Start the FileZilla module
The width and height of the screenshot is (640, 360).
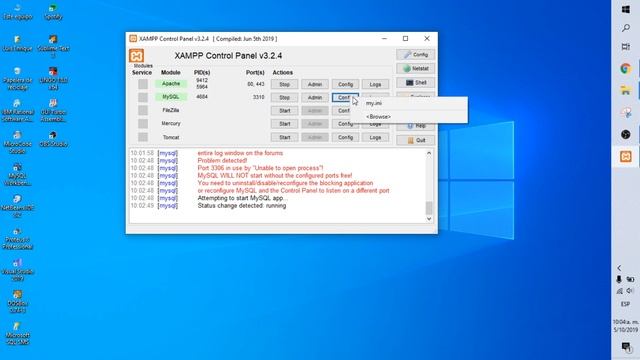[x=284, y=111]
